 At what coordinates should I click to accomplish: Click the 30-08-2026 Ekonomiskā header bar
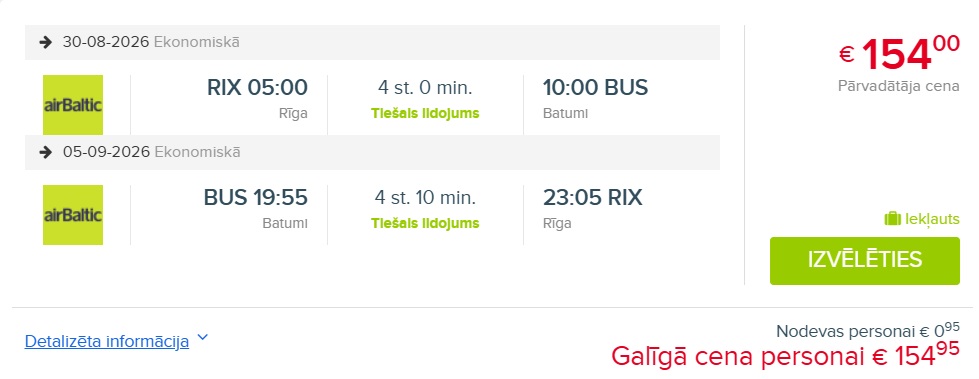(372, 42)
